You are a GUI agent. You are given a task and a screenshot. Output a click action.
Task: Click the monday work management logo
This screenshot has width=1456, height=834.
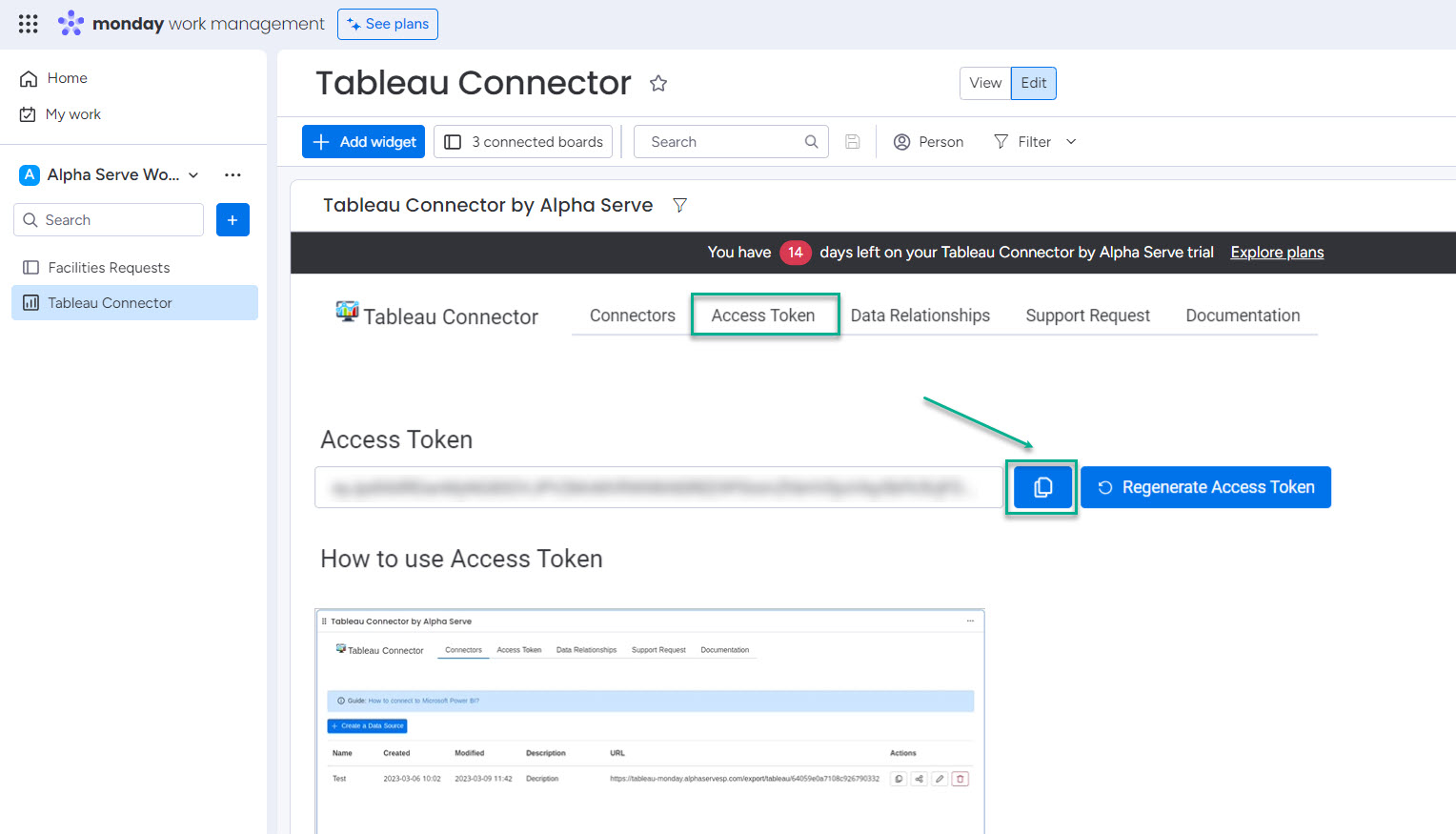click(x=191, y=24)
